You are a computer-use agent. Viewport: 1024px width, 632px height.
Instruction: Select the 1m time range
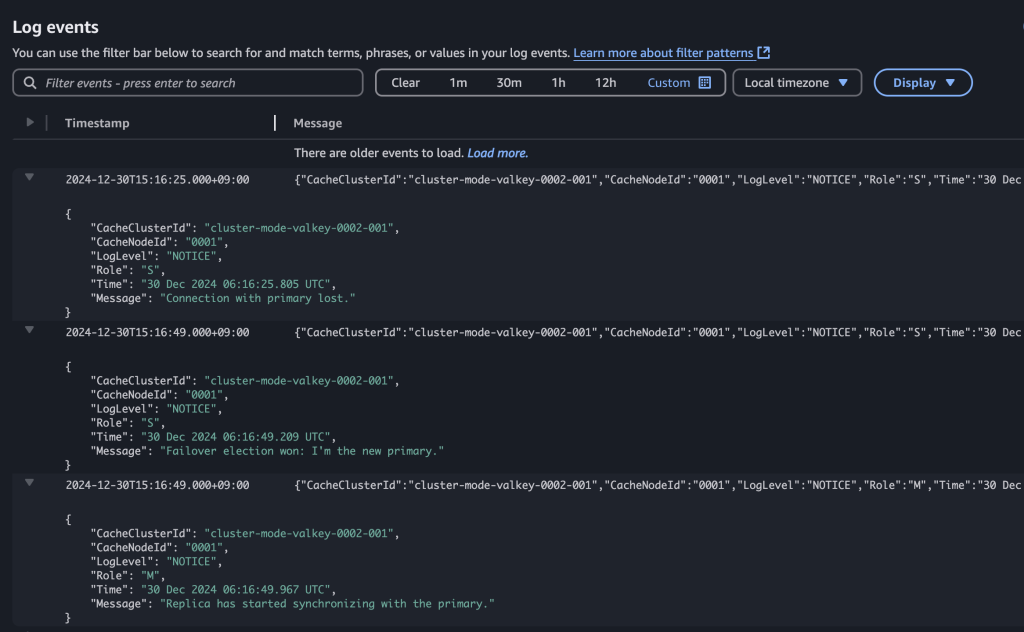(458, 83)
